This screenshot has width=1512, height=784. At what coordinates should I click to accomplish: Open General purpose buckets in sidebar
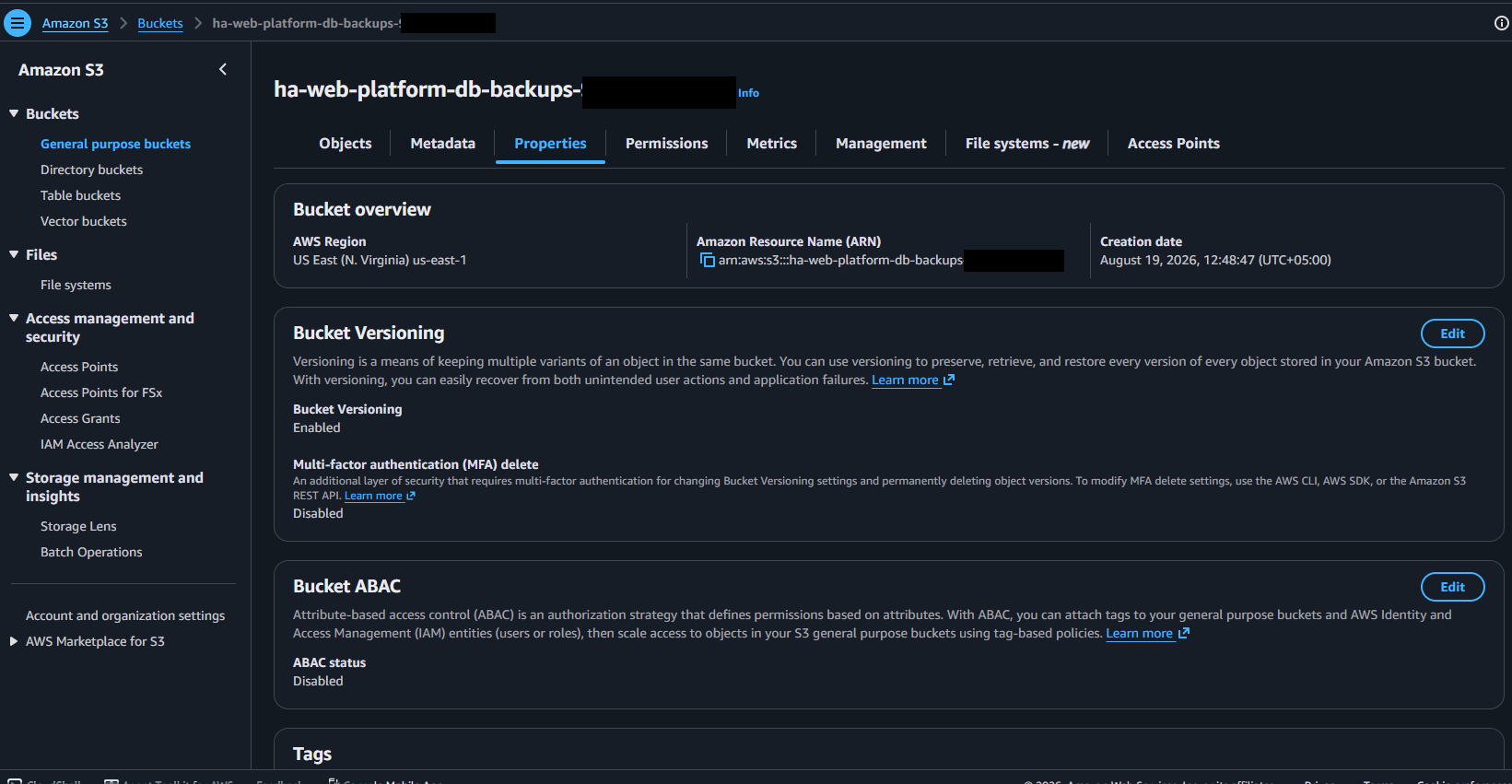[x=115, y=144]
